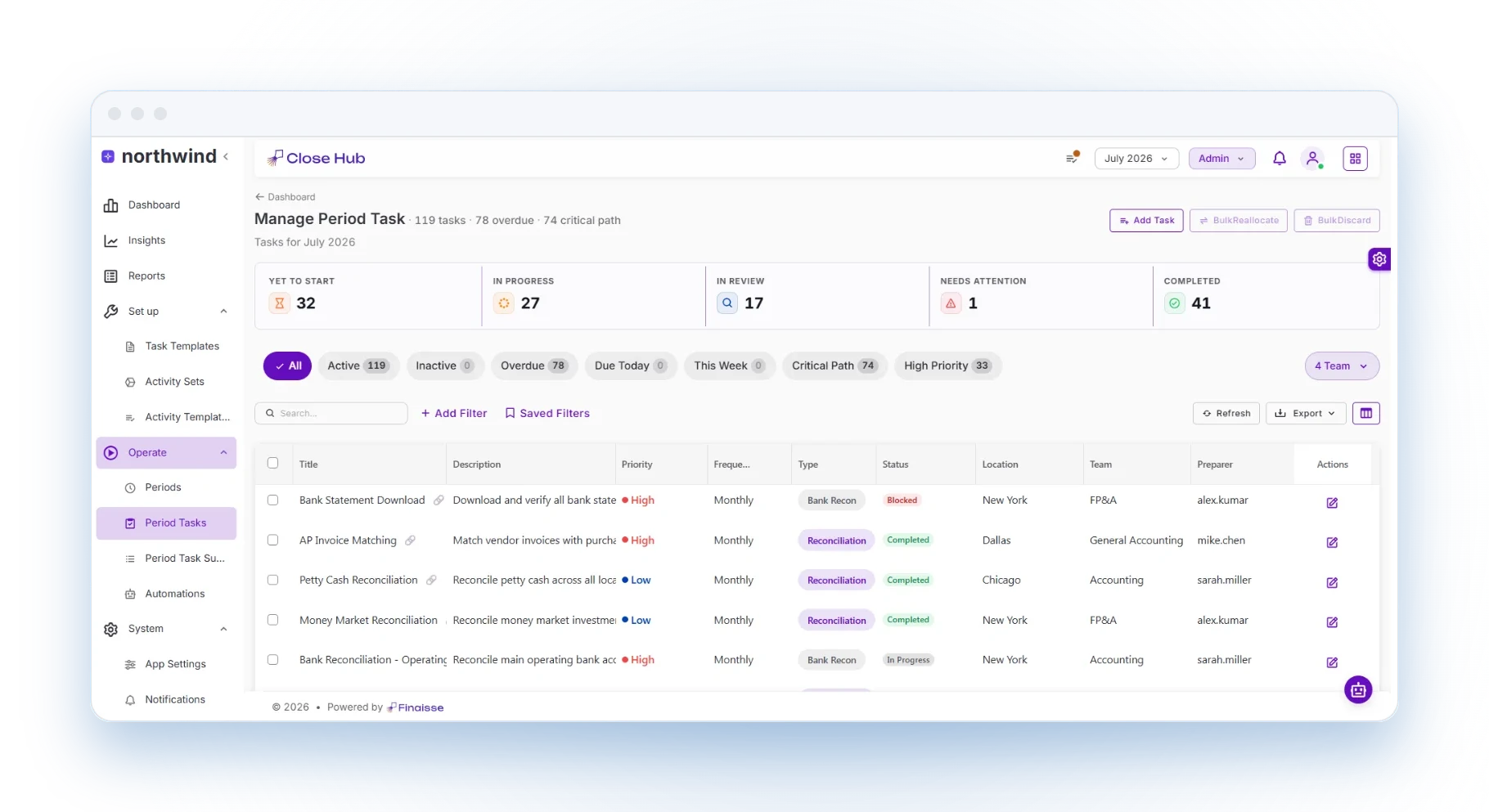Open the app grid launcher icon
This screenshot has height=812, width=1489.
pyautogui.click(x=1355, y=159)
